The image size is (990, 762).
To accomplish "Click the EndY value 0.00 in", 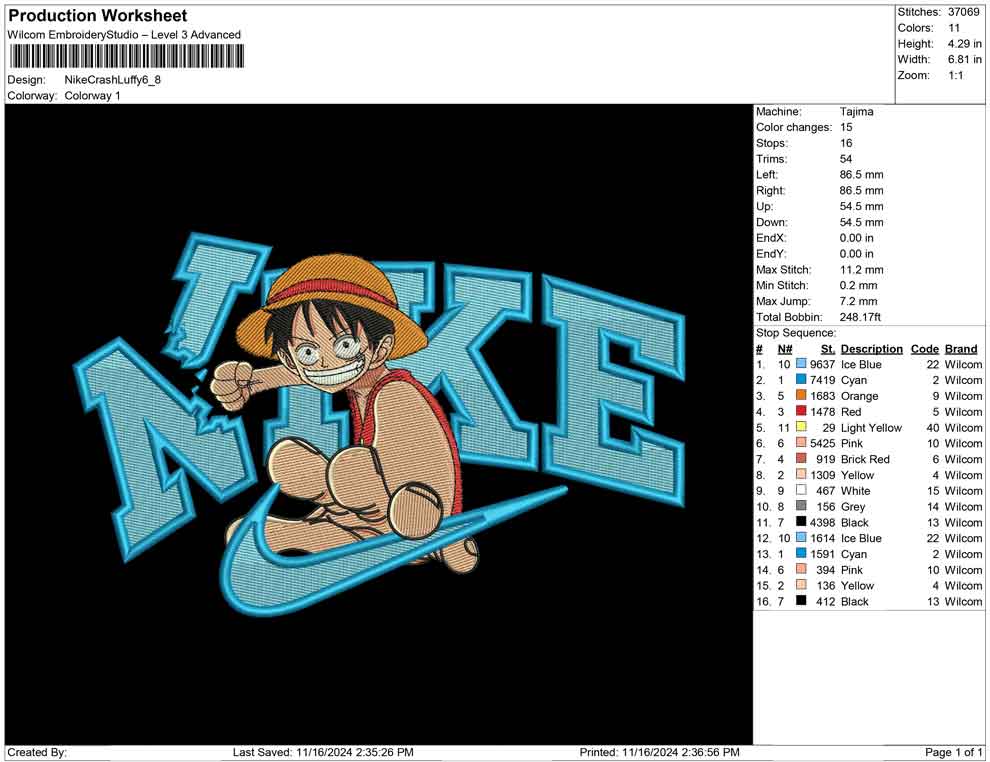I will (x=857, y=254).
